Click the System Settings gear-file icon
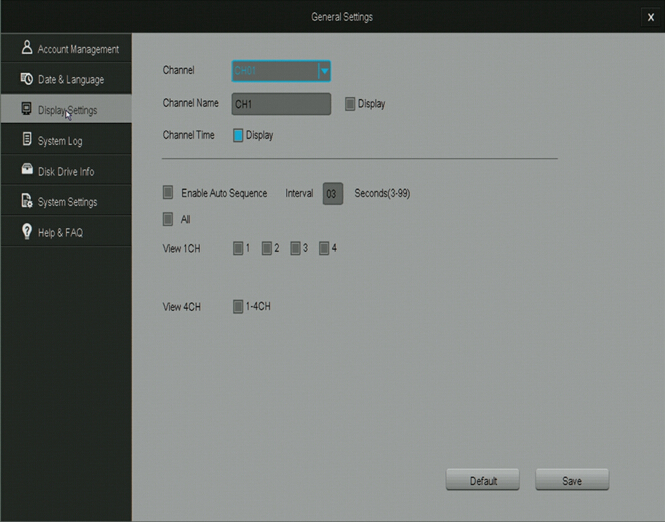The image size is (665, 522). click(x=27, y=201)
